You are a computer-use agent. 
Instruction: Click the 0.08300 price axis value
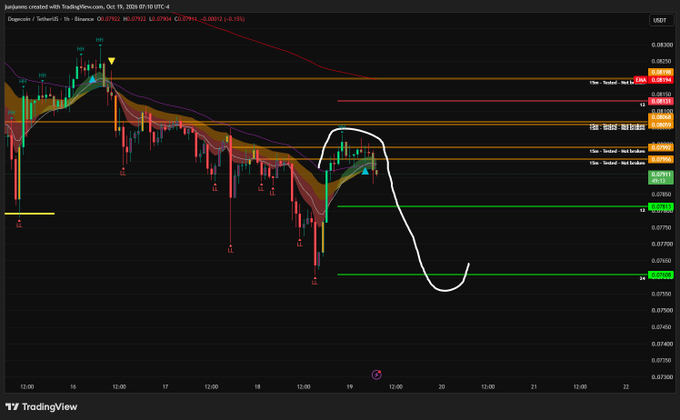(662, 45)
